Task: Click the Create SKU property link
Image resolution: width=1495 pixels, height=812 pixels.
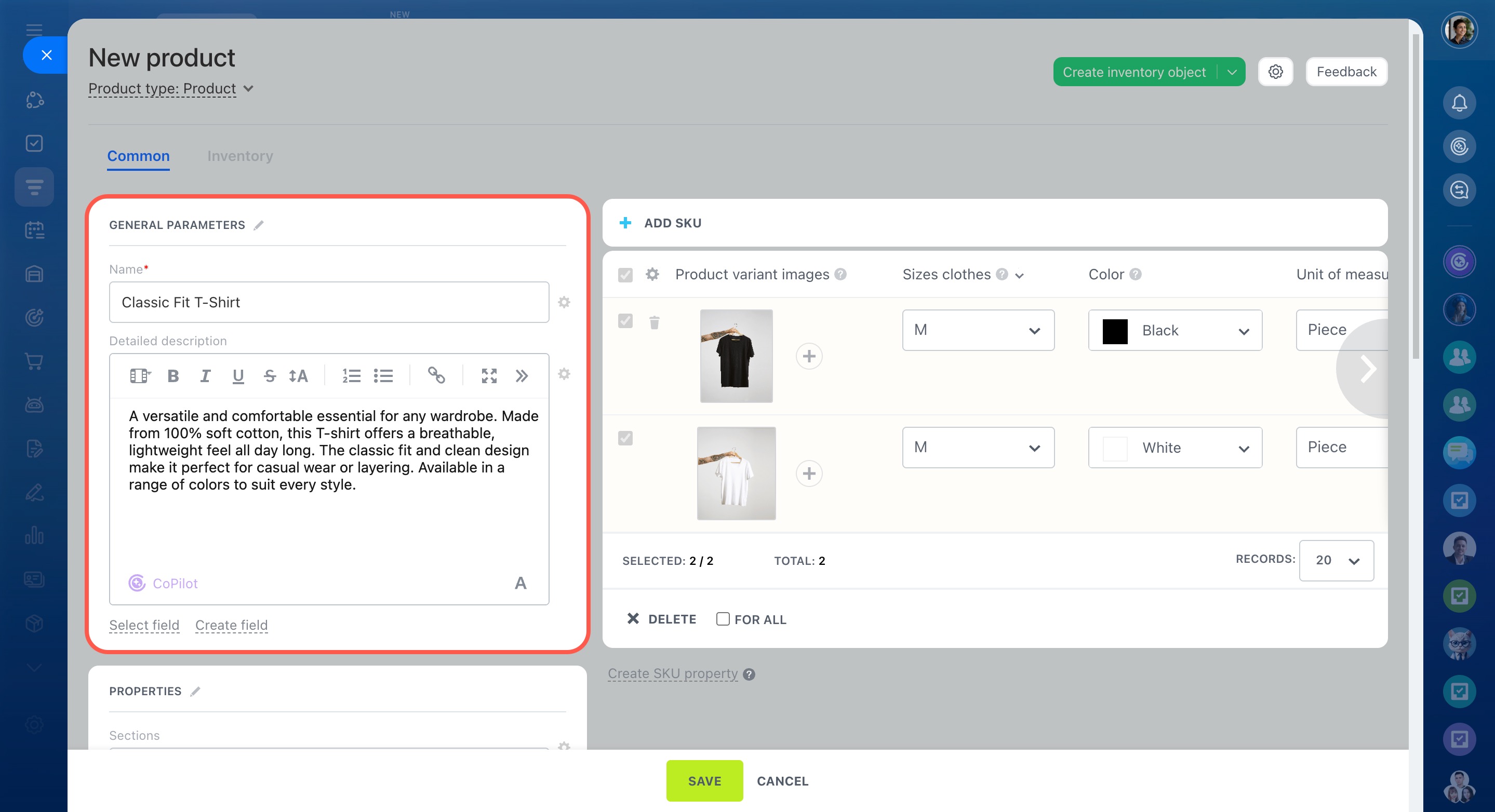Action: [x=672, y=673]
